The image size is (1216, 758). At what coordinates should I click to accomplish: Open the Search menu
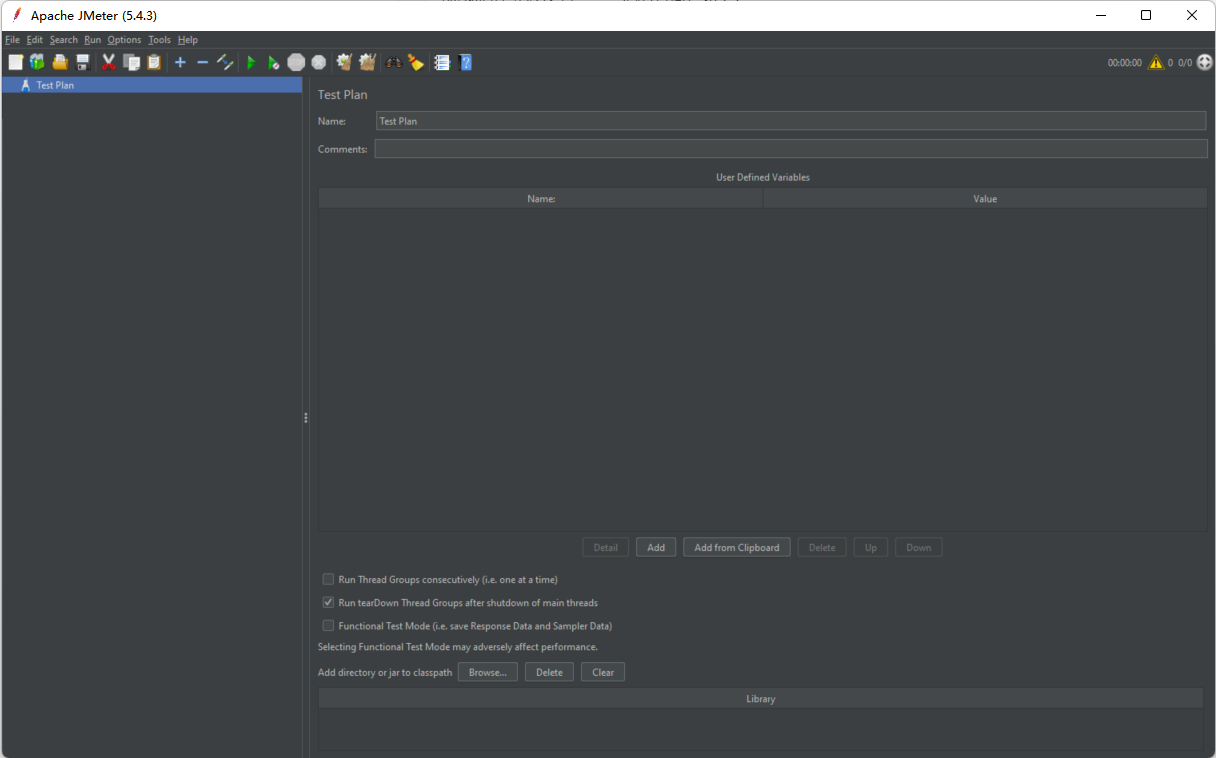(x=64, y=40)
